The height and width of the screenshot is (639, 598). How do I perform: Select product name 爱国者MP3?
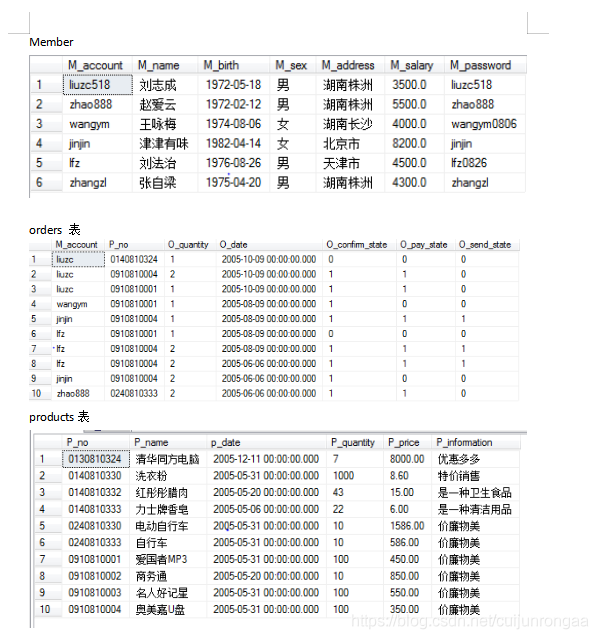pos(161,559)
